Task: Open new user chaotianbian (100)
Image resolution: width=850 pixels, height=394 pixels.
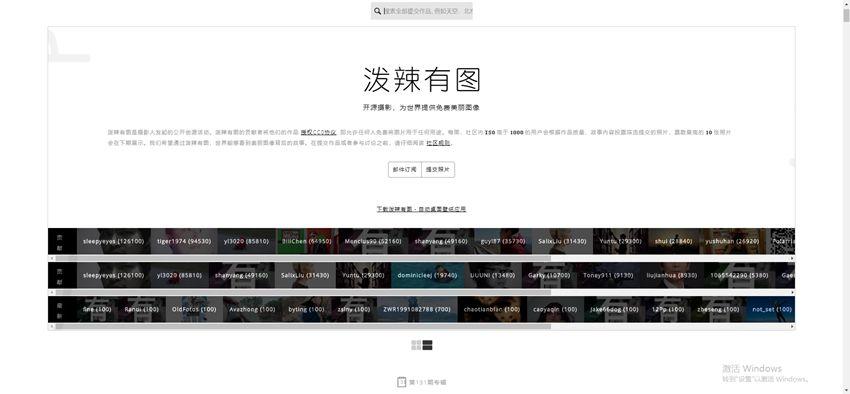Action: [x=492, y=309]
